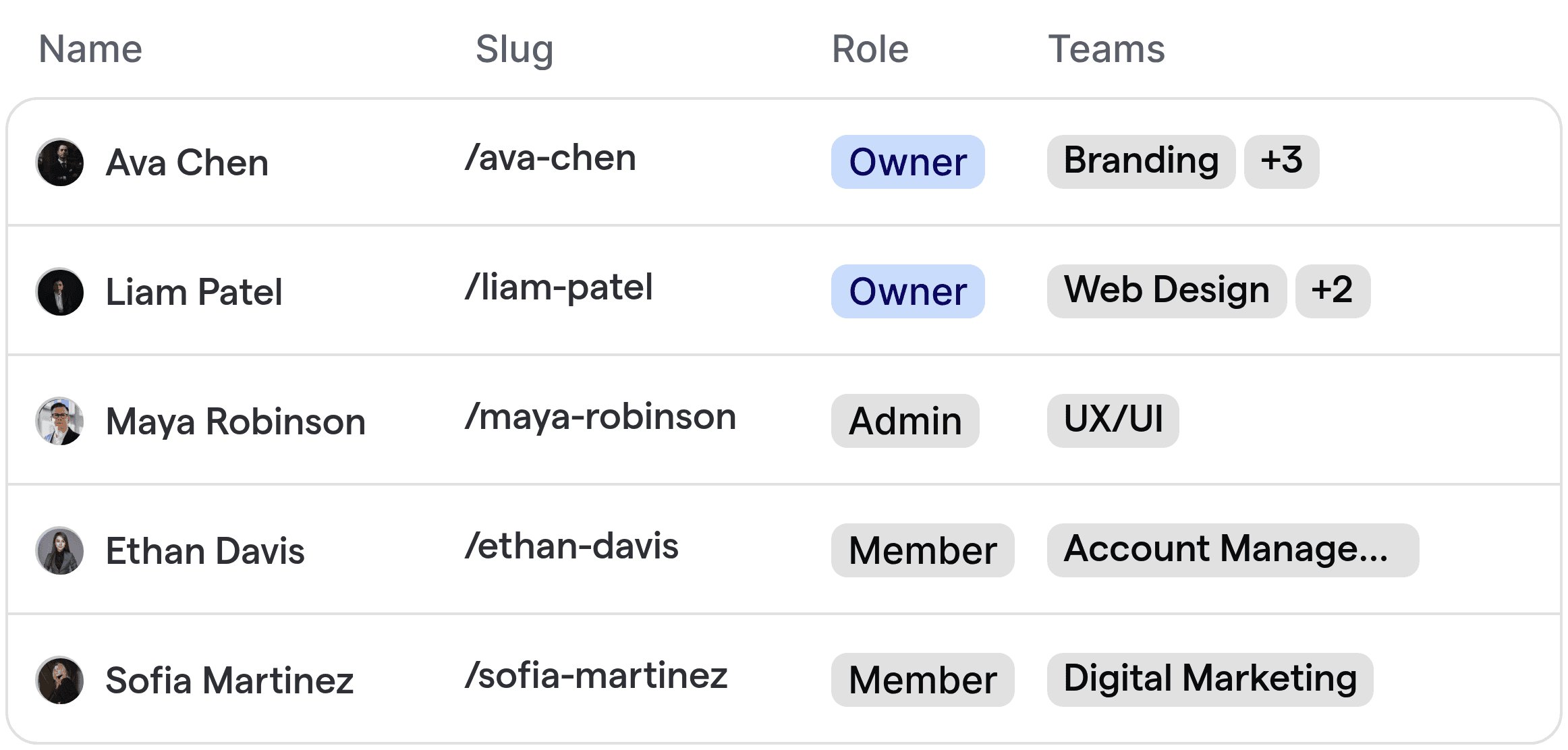1568x750 pixels.
Task: Click the Member badge for Ethan Davis
Action: click(x=922, y=550)
